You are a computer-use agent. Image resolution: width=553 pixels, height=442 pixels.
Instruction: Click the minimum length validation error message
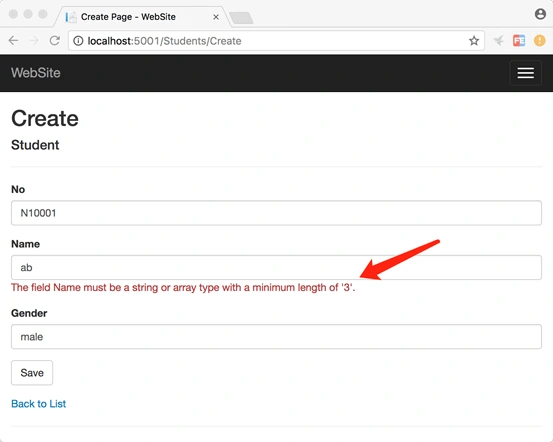tap(183, 287)
